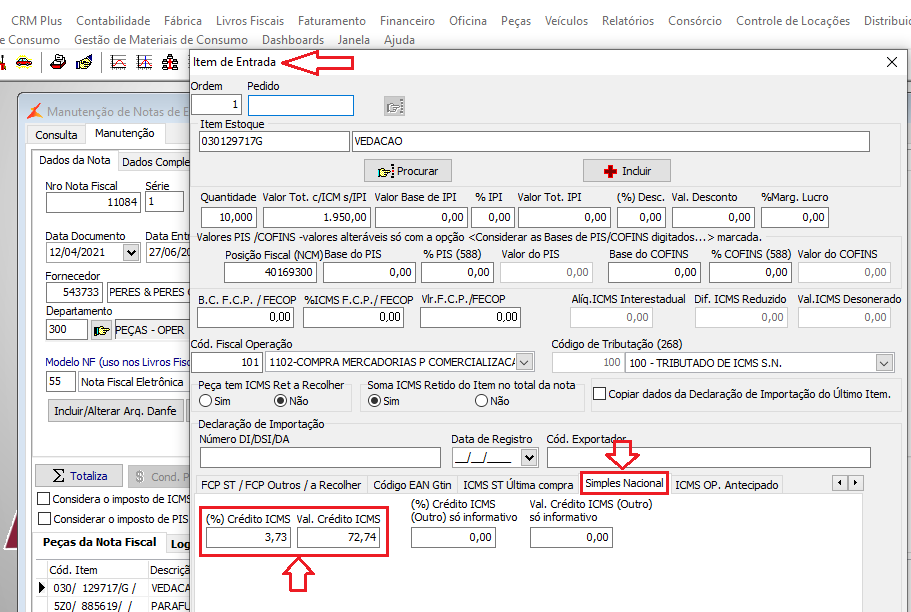Click the handshake toolbar icon
This screenshot has height=612, width=911.
(84, 62)
